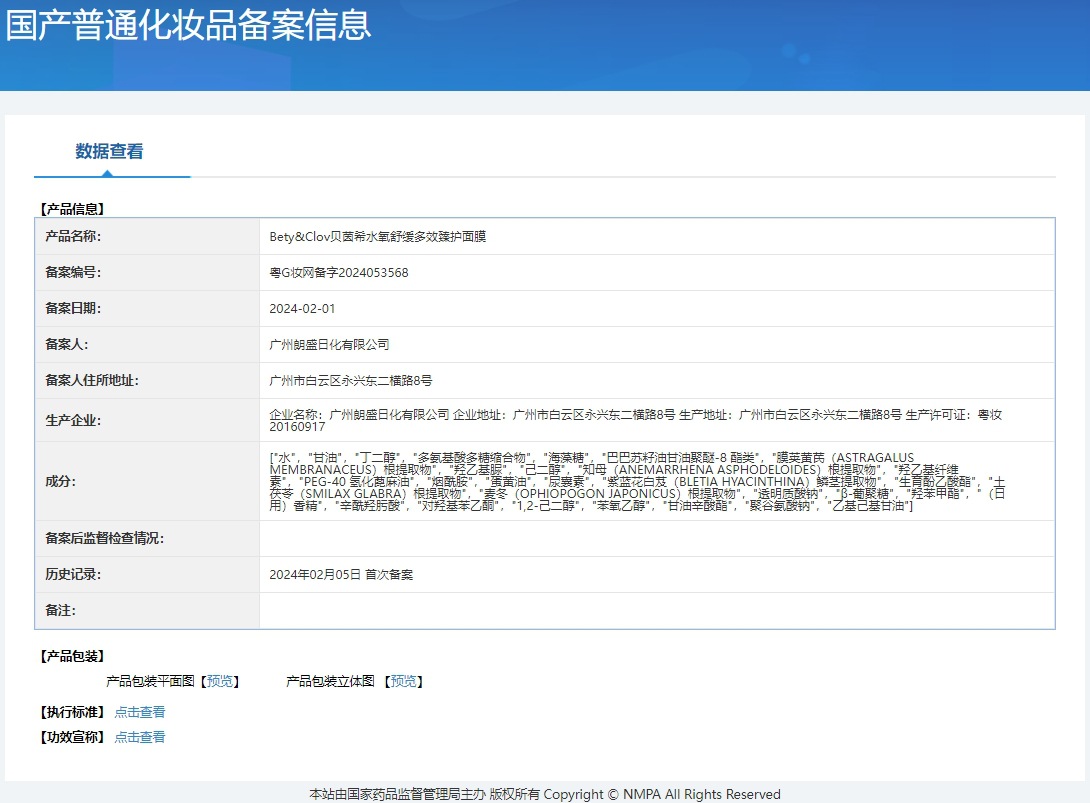Select the 备案编号 label cell

pyautogui.click(x=147, y=273)
